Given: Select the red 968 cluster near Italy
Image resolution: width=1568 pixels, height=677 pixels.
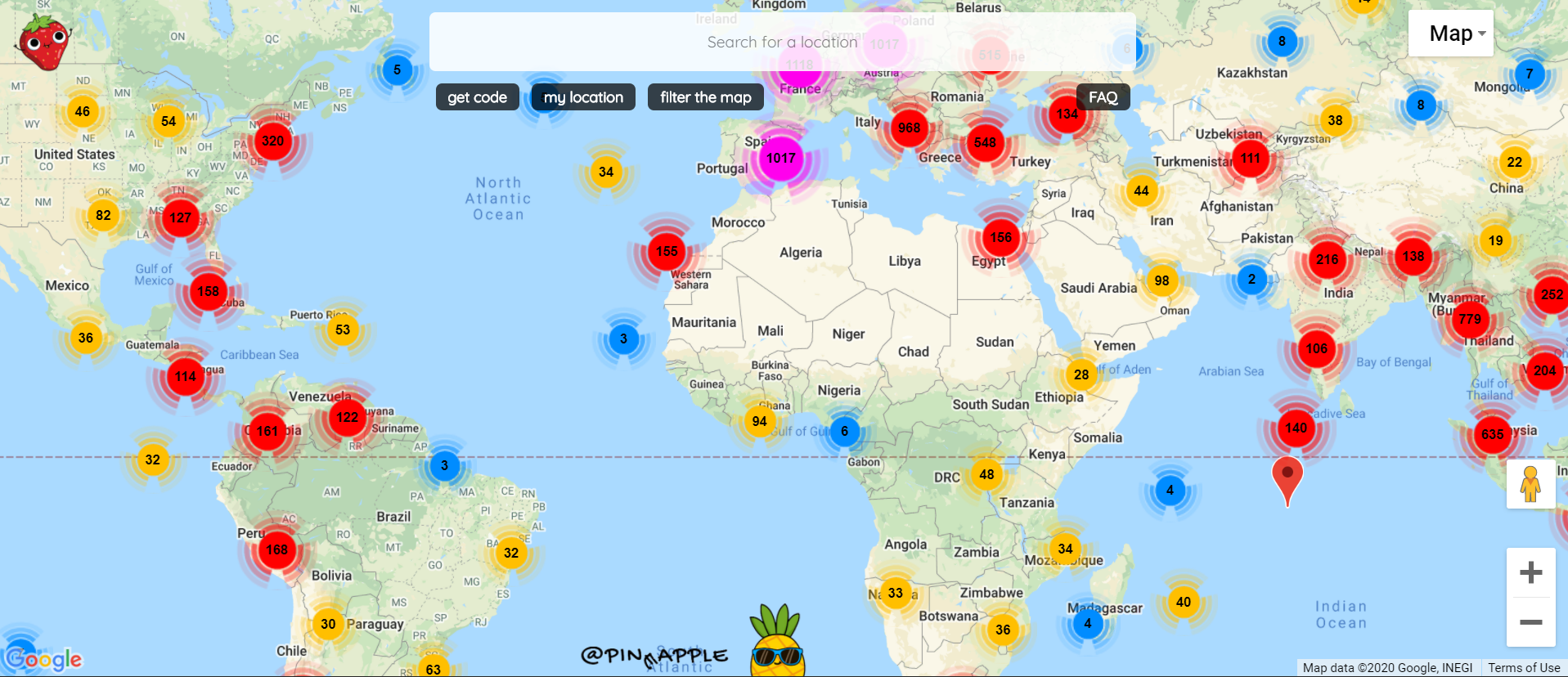Looking at the screenshot, I should (909, 128).
